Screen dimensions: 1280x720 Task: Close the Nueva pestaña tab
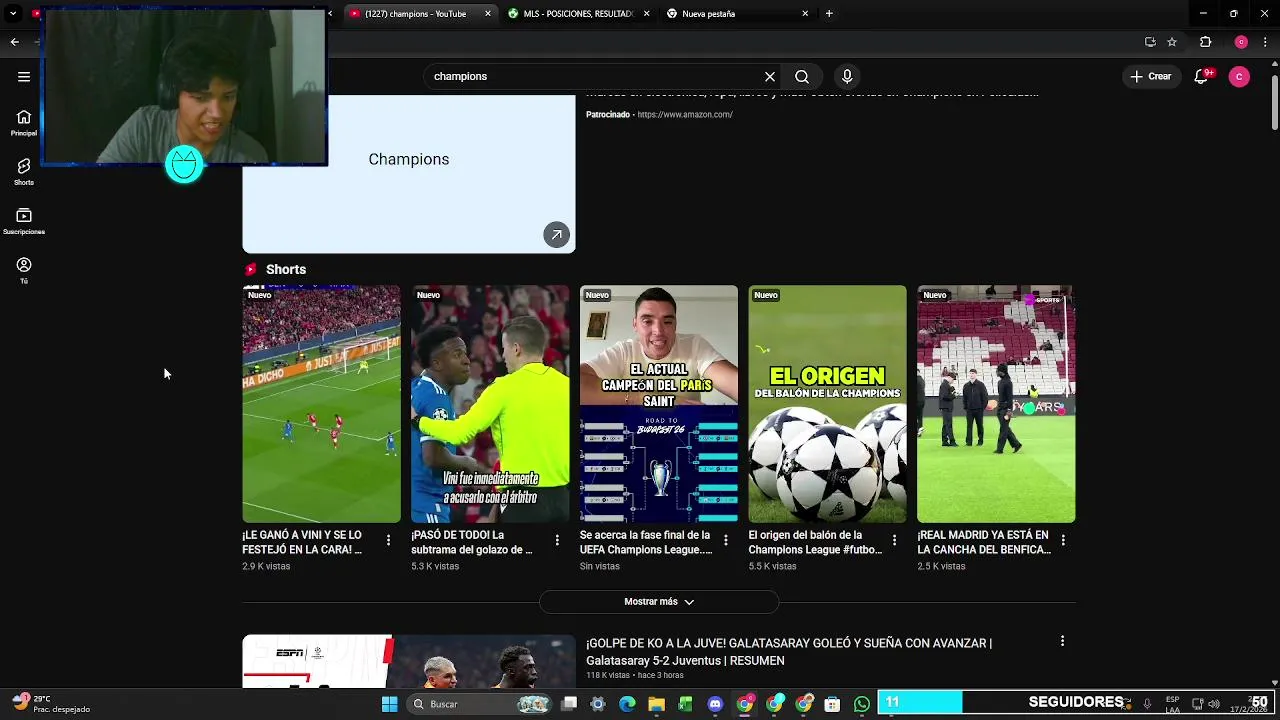pyautogui.click(x=805, y=14)
